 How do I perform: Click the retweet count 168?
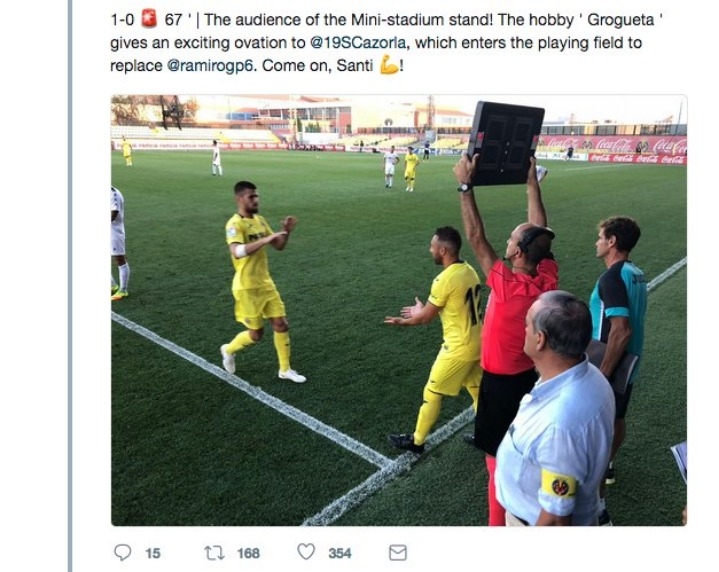(x=249, y=553)
